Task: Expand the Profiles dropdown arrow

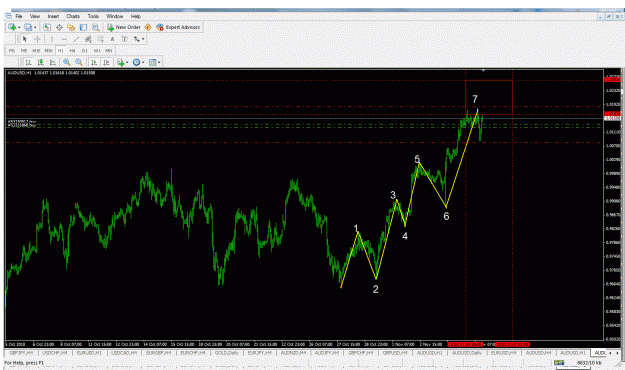Action: pos(35,28)
